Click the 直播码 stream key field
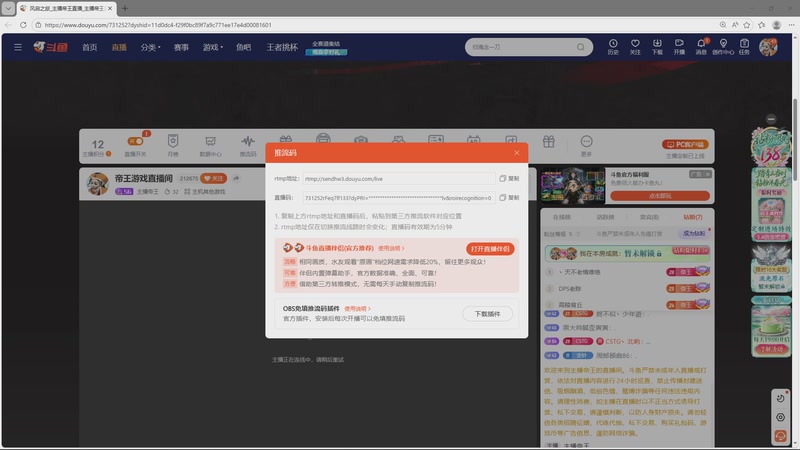 [x=398, y=197]
